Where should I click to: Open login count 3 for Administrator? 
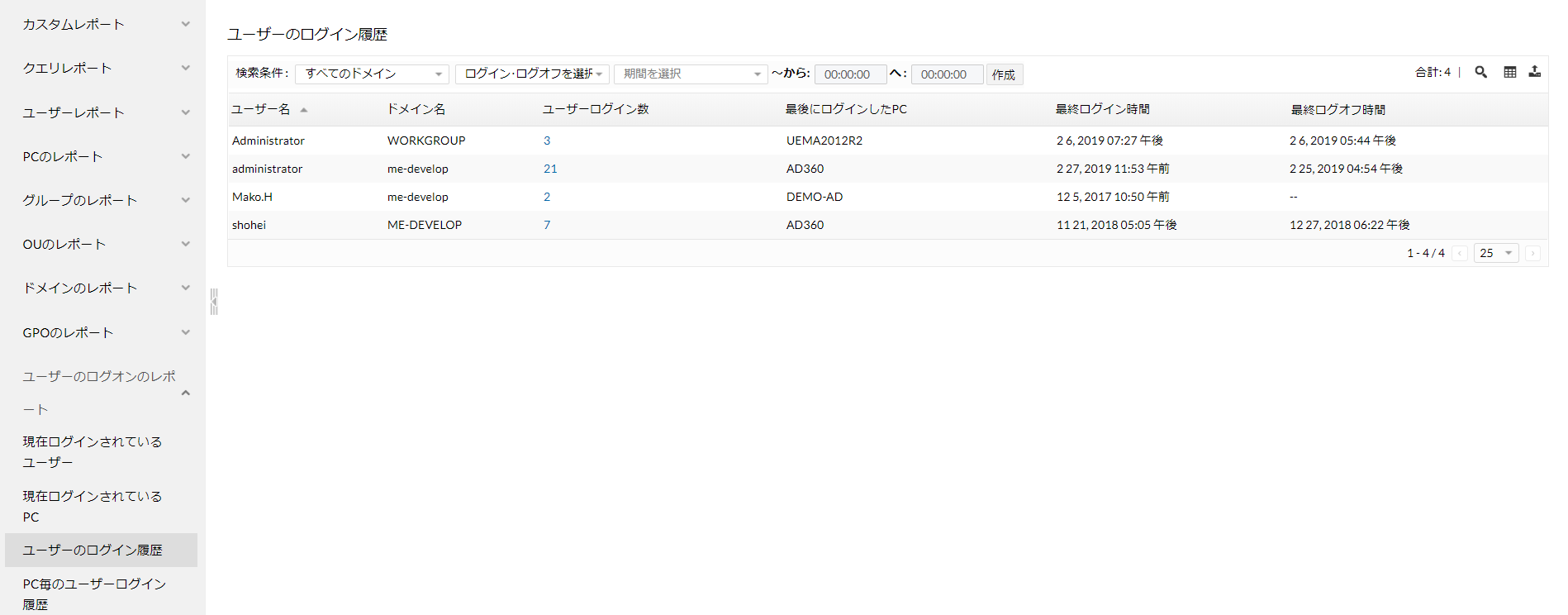[547, 141]
